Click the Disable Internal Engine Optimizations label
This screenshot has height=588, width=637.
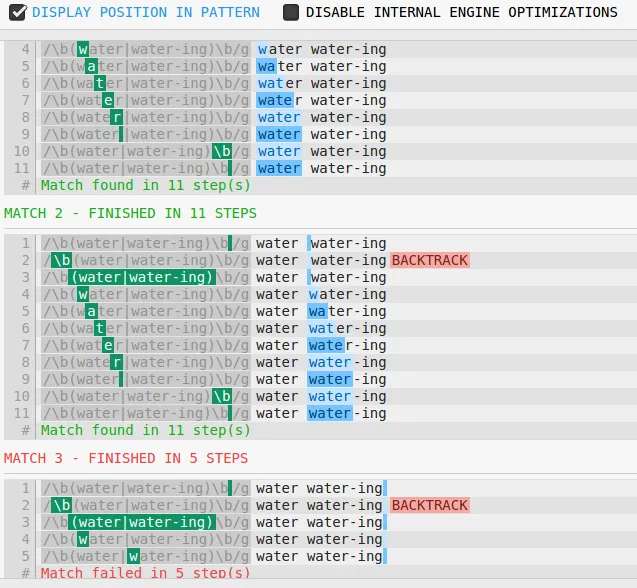coord(462,13)
